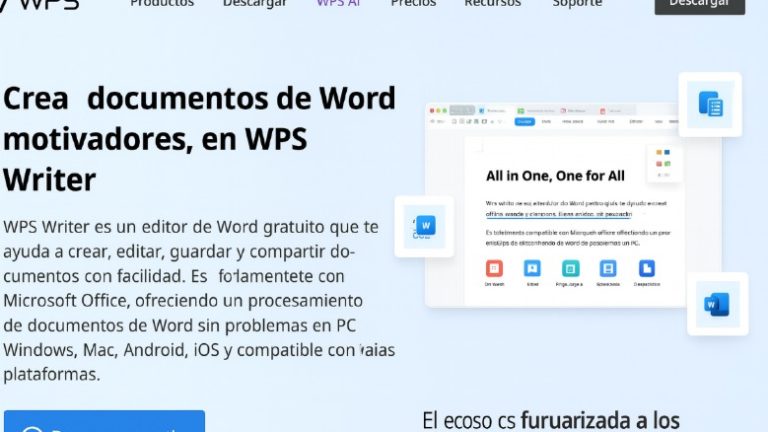Viewport: 768px width, 432px height.
Task: Click the red icon in the mockup document
Action: 494,268
